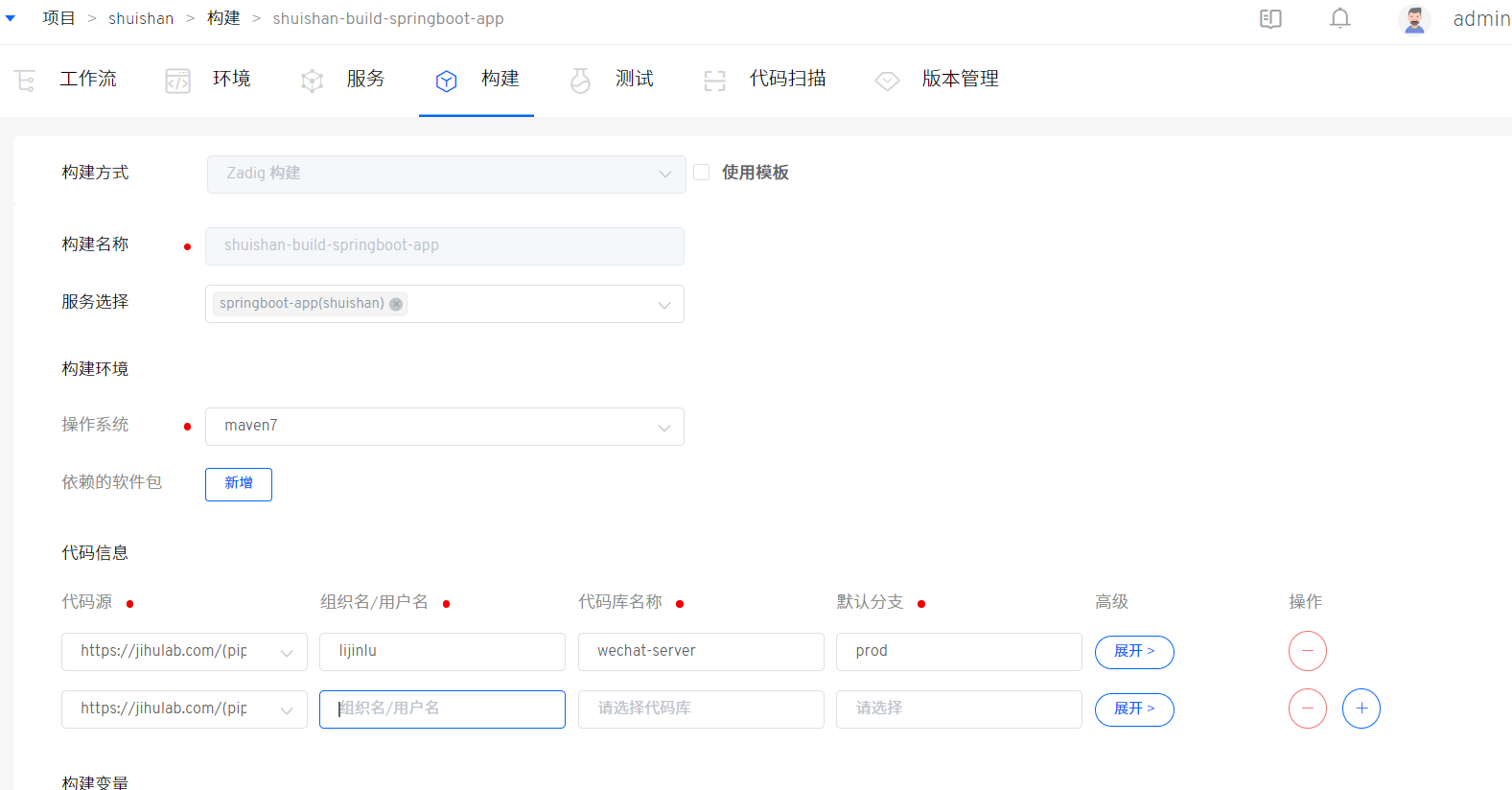Switch to the 测试 tab
The image size is (1512, 790).
click(635, 80)
